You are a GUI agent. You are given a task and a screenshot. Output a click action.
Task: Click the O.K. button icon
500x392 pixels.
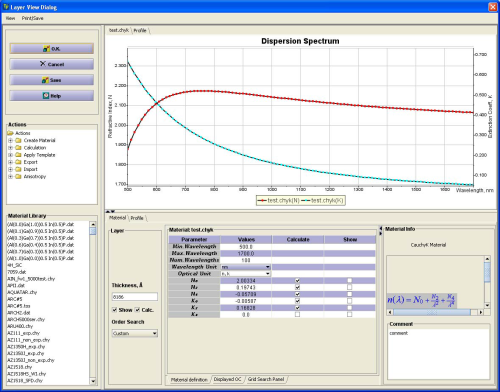pos(46,49)
